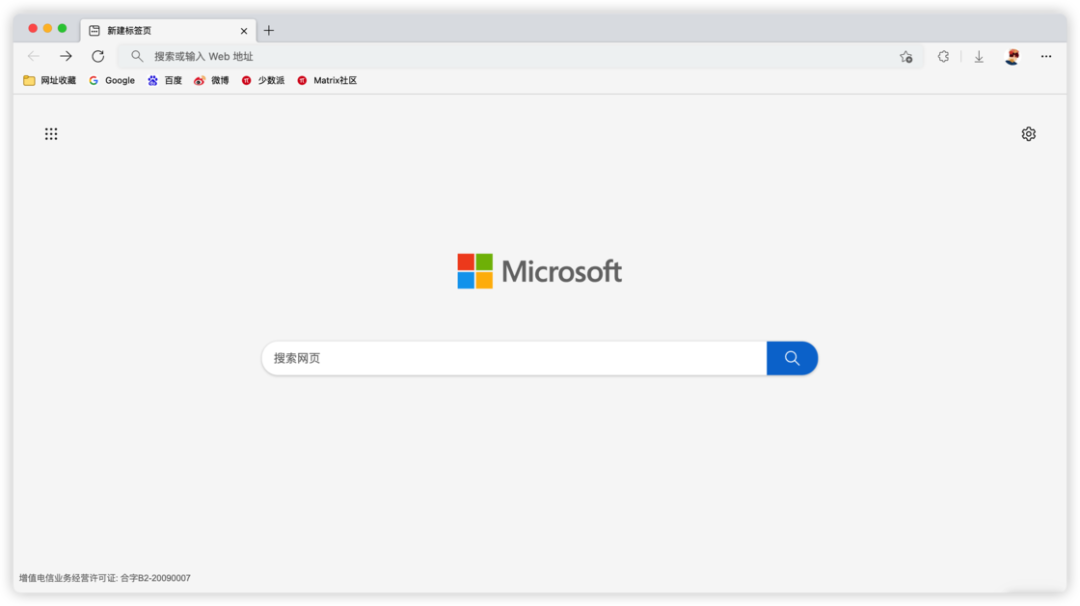1080x606 pixels.
Task: Open the 百度 bookmark
Action: tap(165, 81)
